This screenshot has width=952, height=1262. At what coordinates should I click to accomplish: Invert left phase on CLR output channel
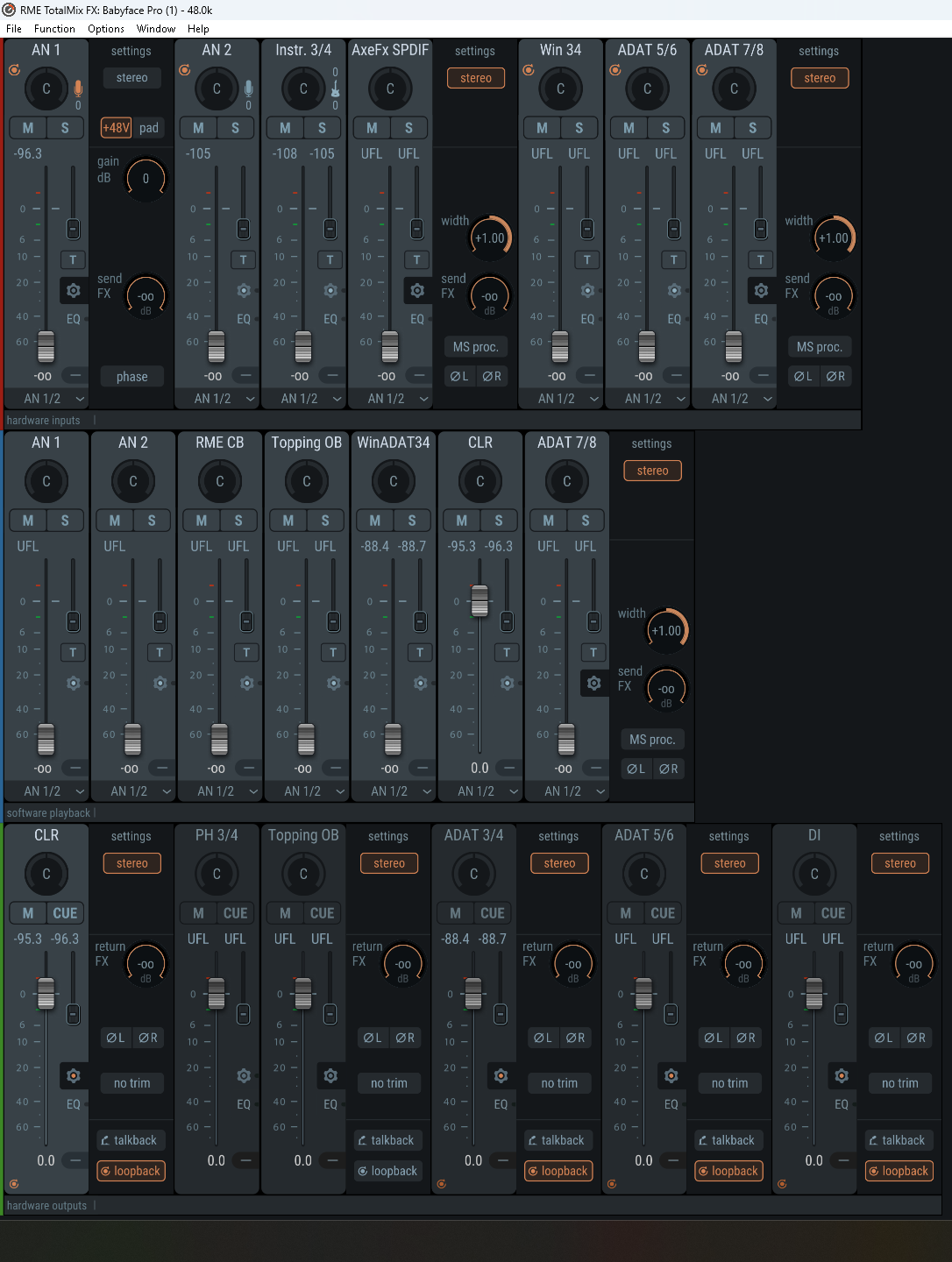tap(116, 1038)
